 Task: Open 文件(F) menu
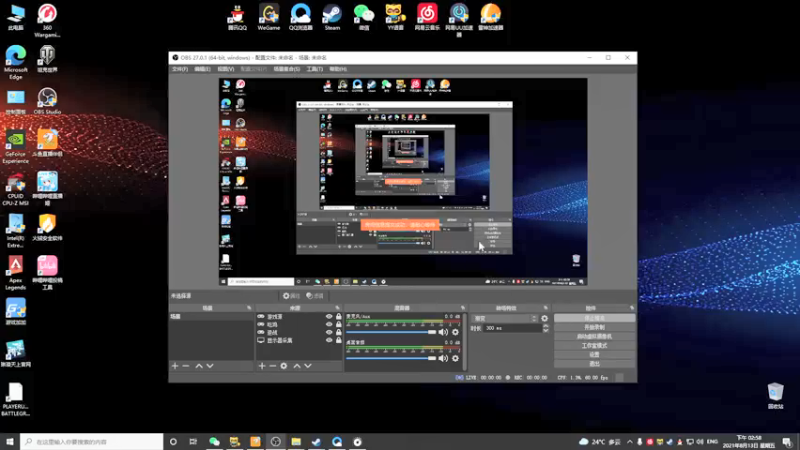point(180,69)
